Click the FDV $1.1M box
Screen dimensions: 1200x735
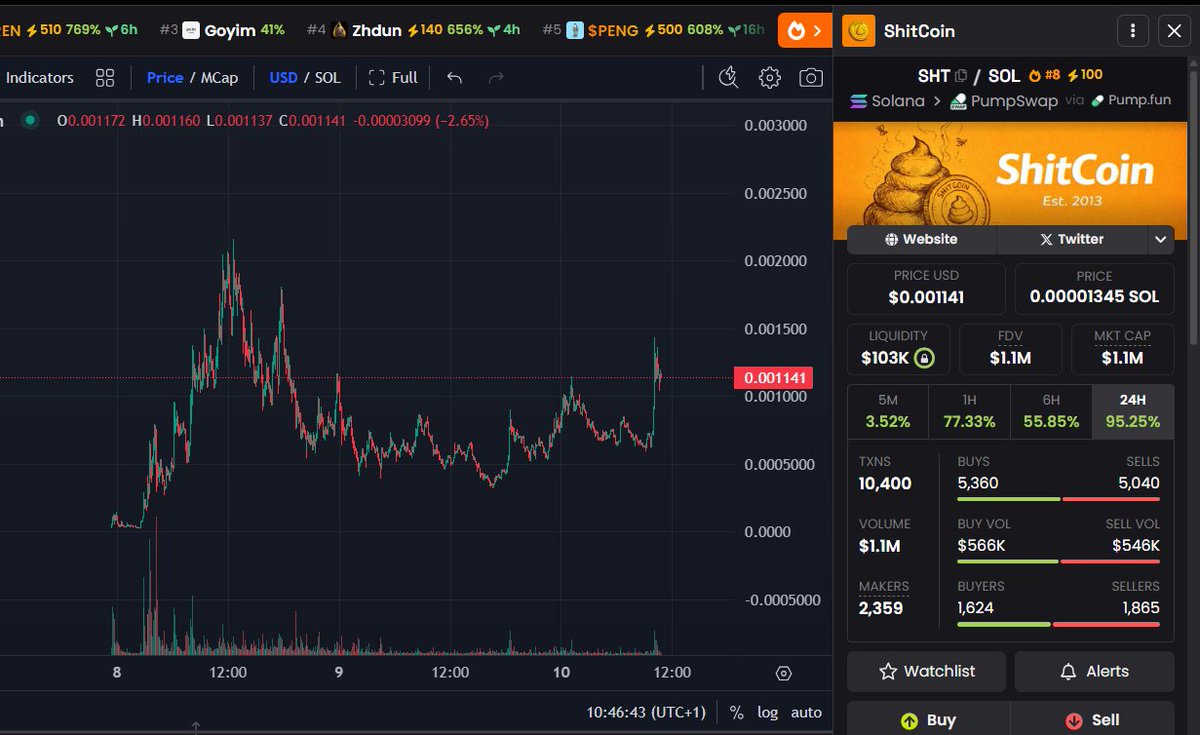(x=1010, y=348)
